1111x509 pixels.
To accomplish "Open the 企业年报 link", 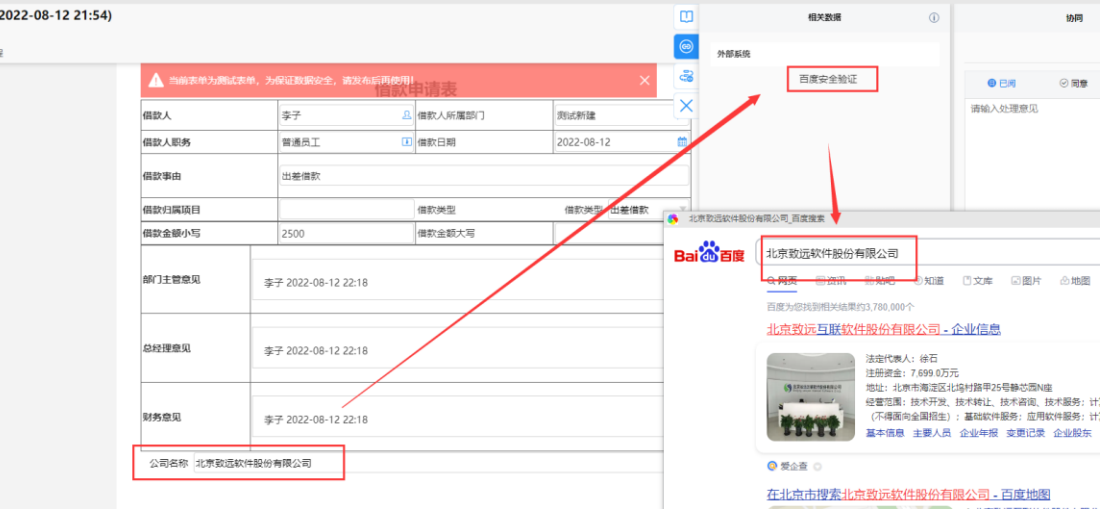I will pos(979,433).
